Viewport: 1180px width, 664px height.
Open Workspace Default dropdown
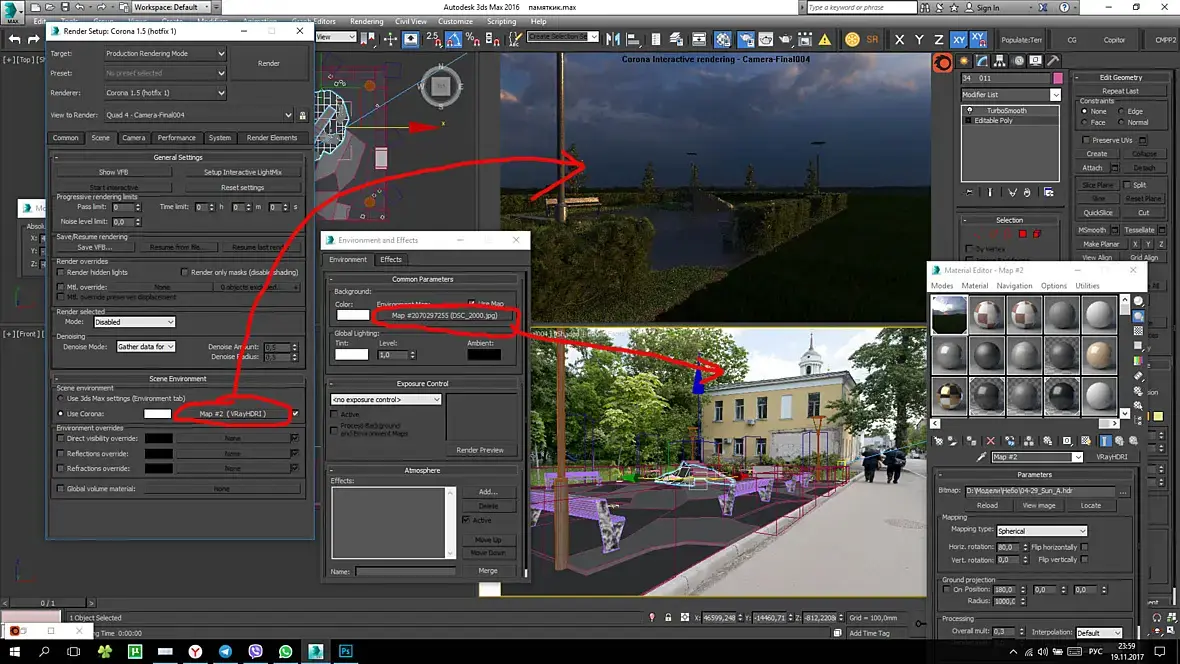click(x=171, y=7)
